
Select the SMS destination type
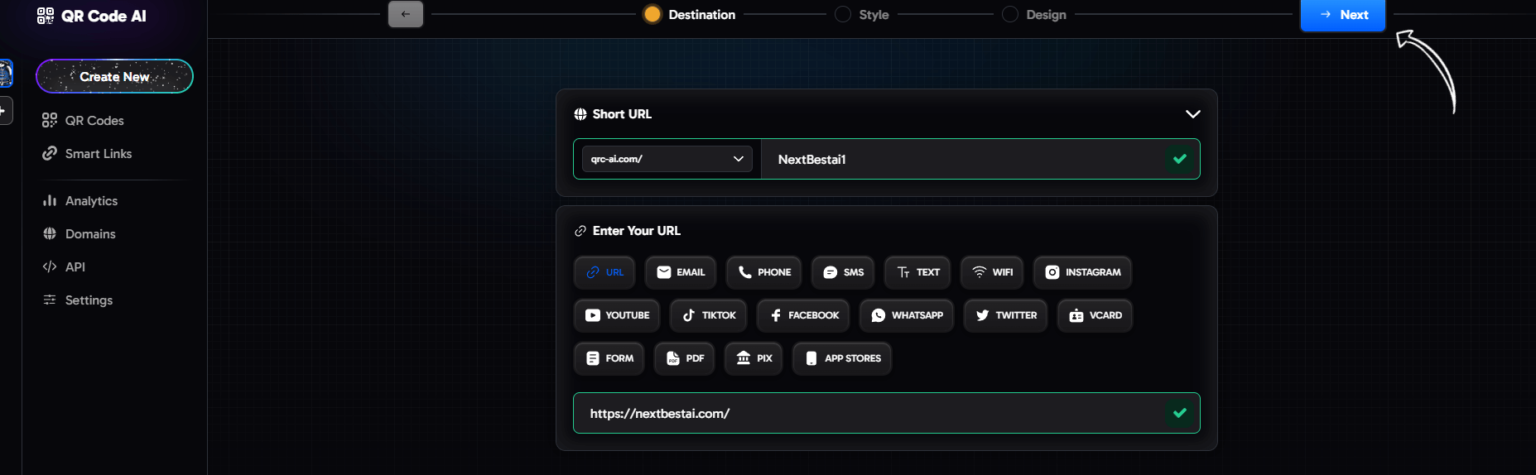tap(843, 272)
